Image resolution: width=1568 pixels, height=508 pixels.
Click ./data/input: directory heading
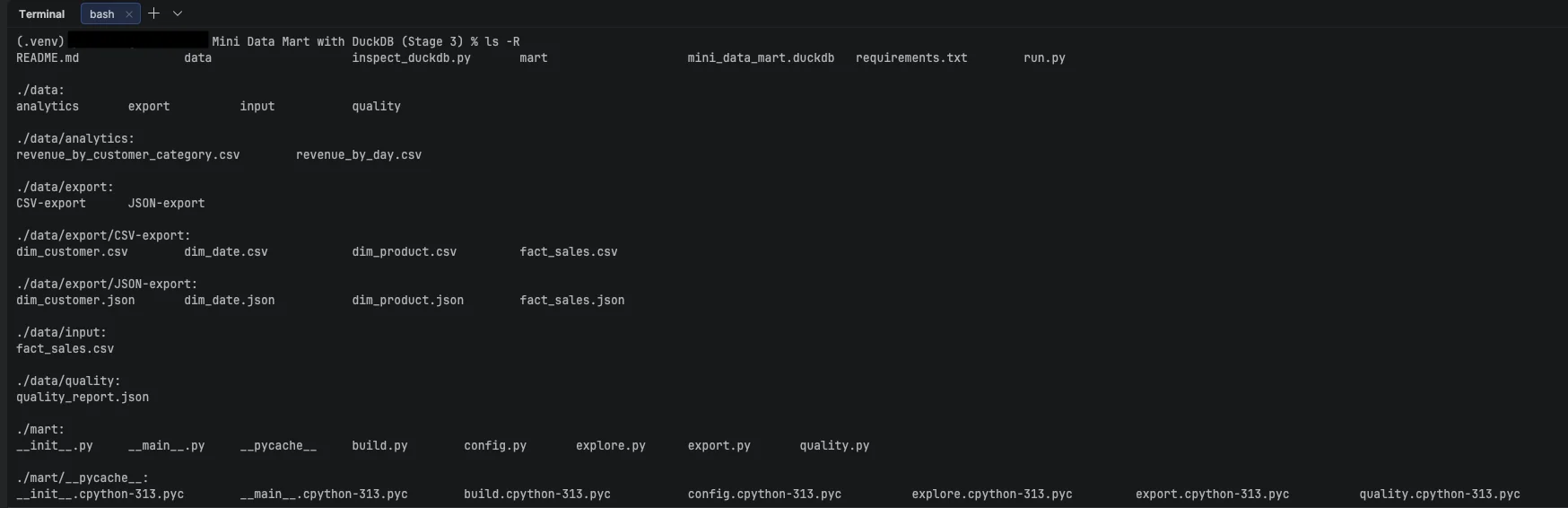point(61,333)
